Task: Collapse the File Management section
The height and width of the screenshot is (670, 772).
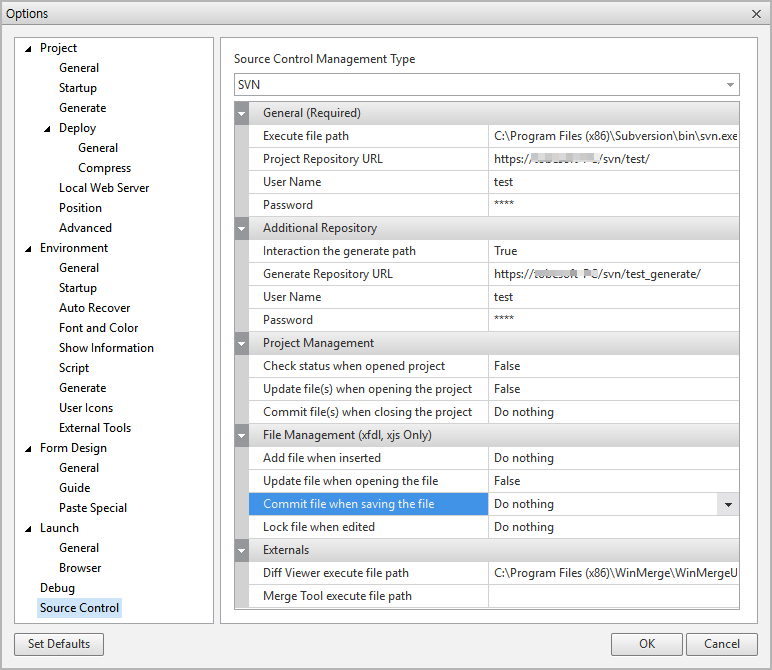Action: click(x=241, y=435)
